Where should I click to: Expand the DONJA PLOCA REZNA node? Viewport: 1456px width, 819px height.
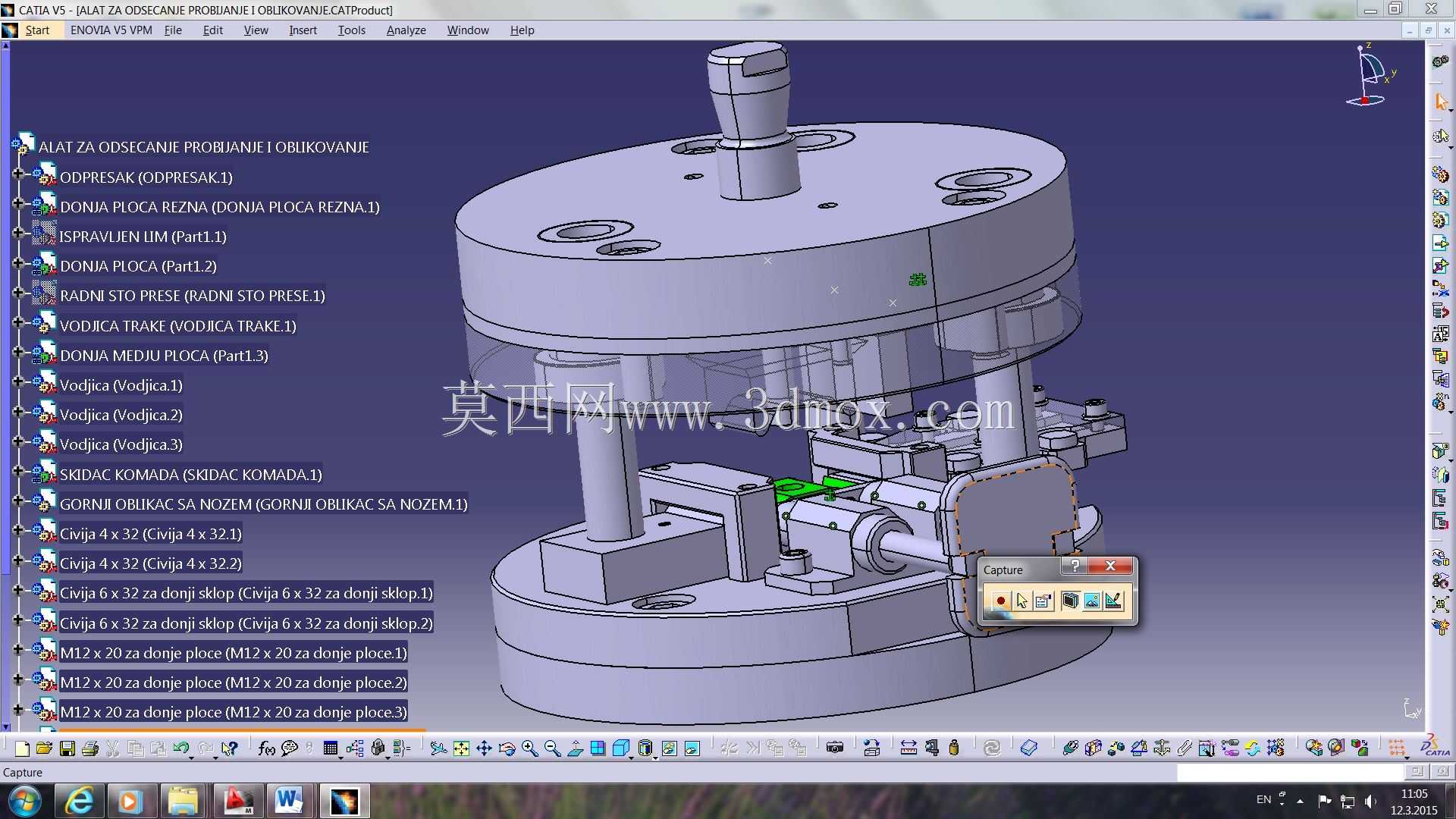[x=17, y=203]
